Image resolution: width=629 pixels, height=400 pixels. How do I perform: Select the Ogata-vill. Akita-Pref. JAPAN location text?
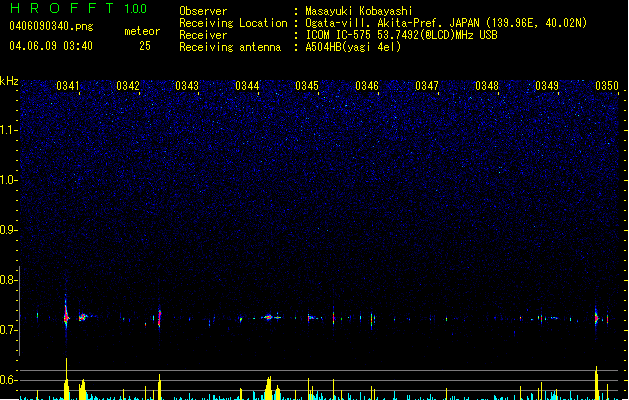[446, 23]
